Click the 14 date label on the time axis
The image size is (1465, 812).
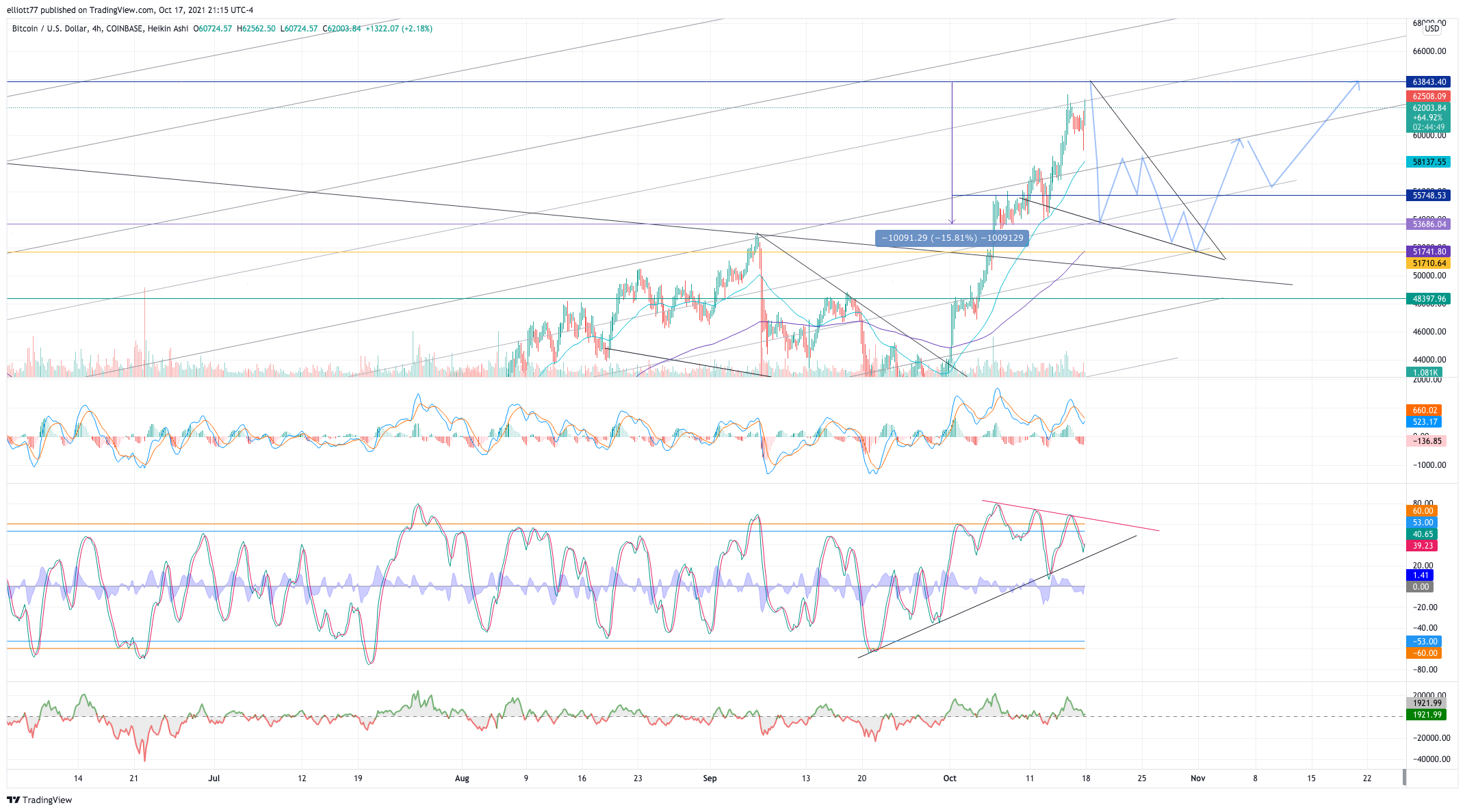(78, 778)
